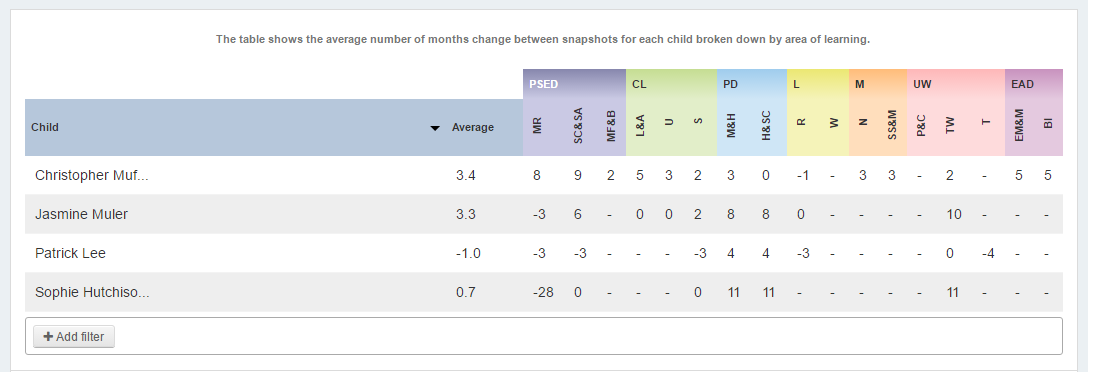Sort table by Average column header

(472, 128)
